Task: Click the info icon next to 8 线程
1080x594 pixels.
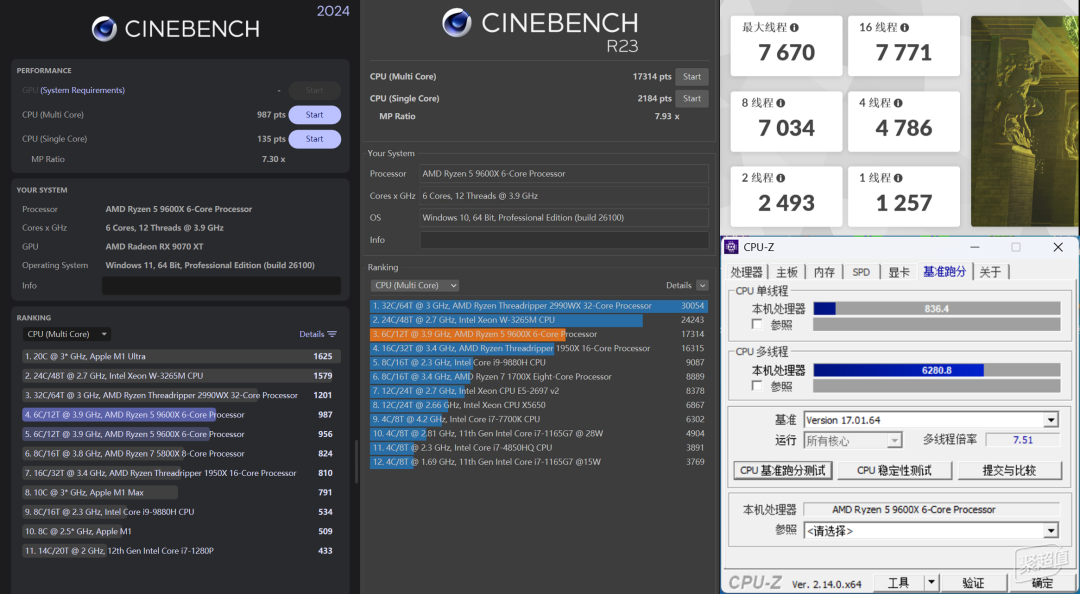Action: coord(780,103)
